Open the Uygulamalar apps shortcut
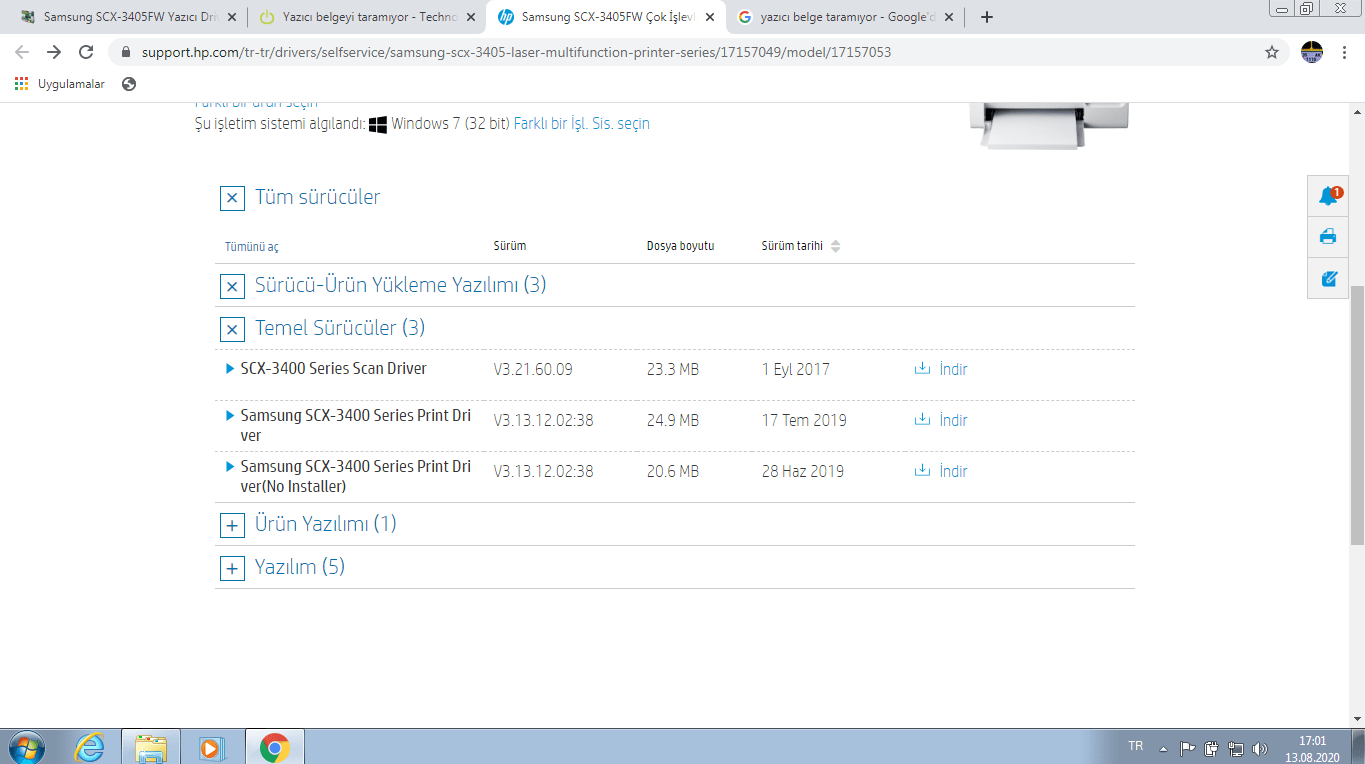Screen dimensions: 1365x764 60,84
